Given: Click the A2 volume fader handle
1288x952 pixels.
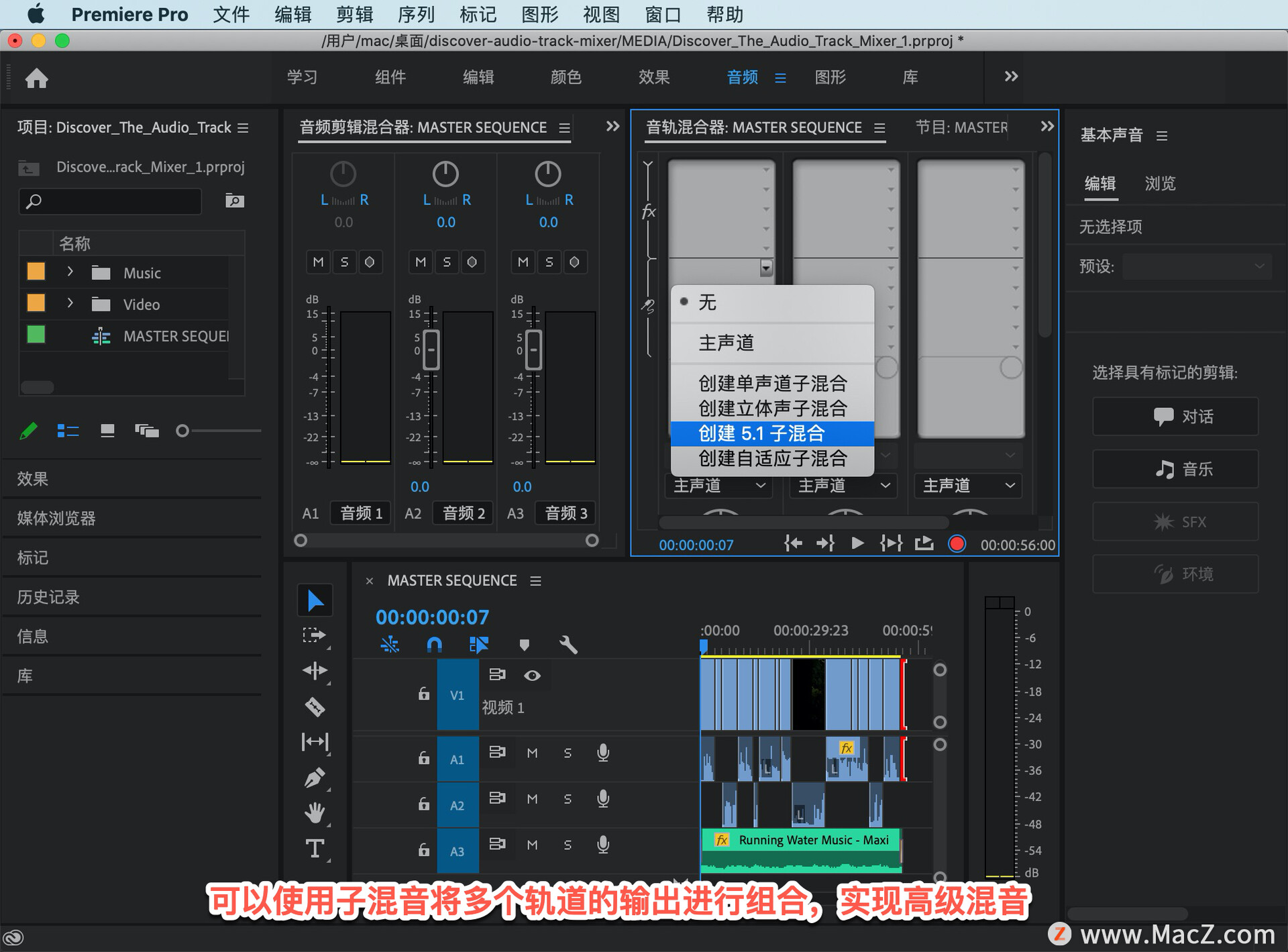Looking at the screenshot, I should 431,350.
